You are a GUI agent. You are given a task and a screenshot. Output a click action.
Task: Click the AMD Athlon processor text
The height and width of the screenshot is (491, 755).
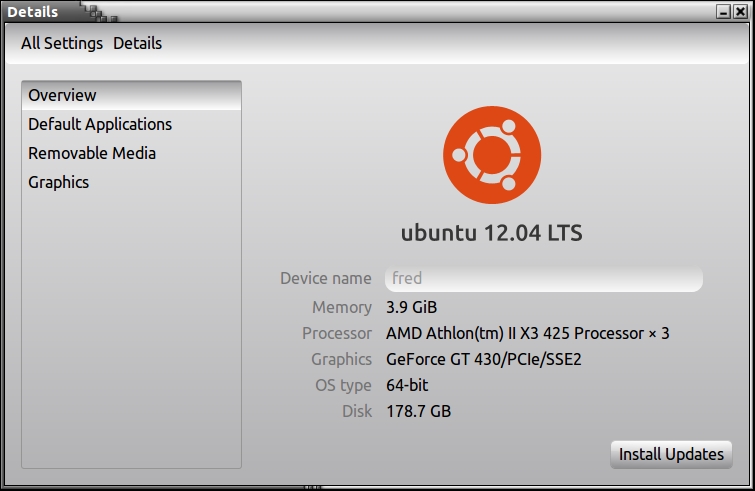[x=527, y=333]
